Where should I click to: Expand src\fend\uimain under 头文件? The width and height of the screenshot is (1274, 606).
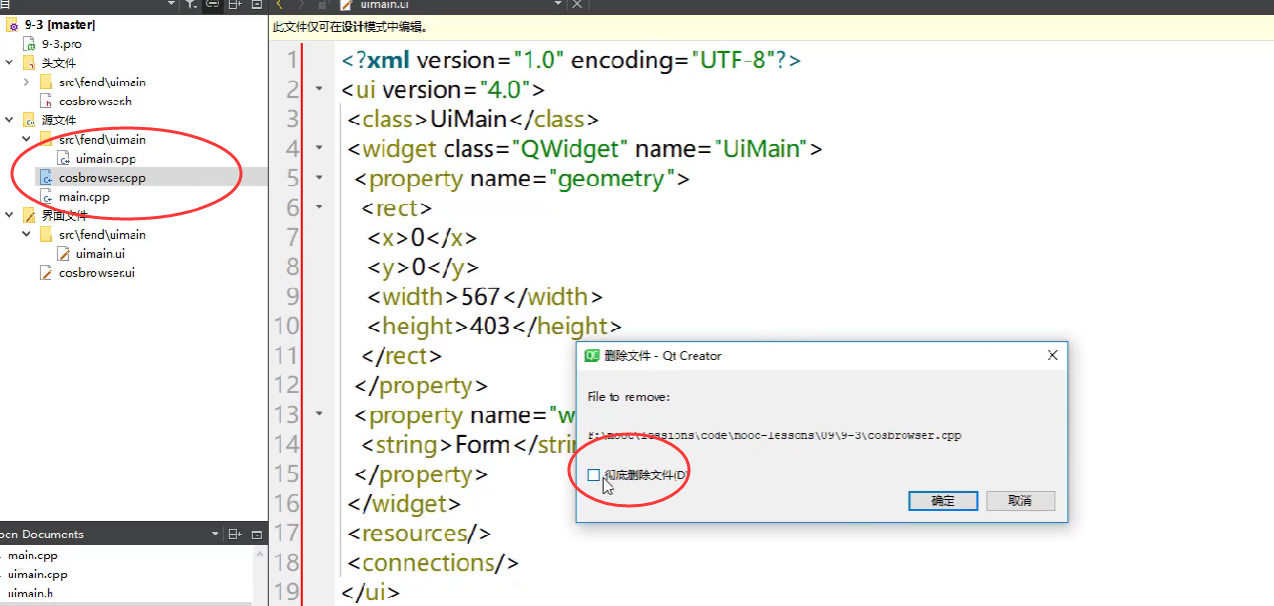27,82
